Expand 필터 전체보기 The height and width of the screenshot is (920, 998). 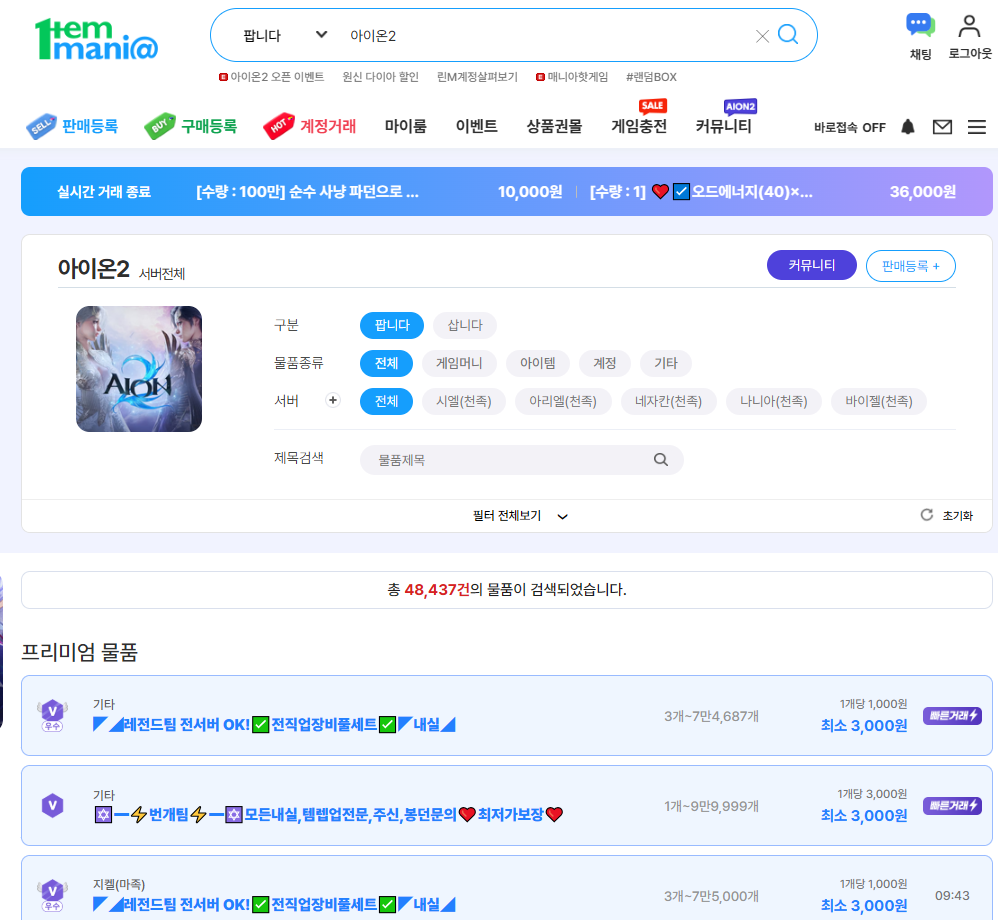[519, 516]
